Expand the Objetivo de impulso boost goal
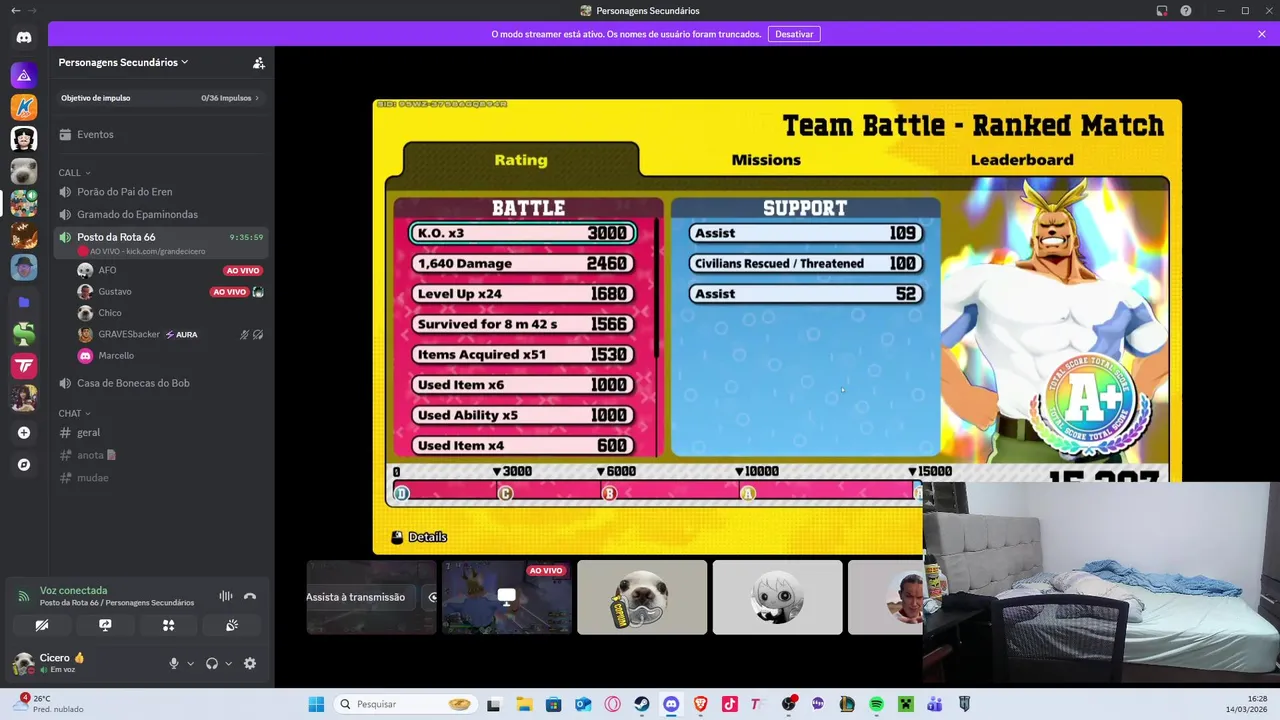 pyautogui.click(x=161, y=98)
